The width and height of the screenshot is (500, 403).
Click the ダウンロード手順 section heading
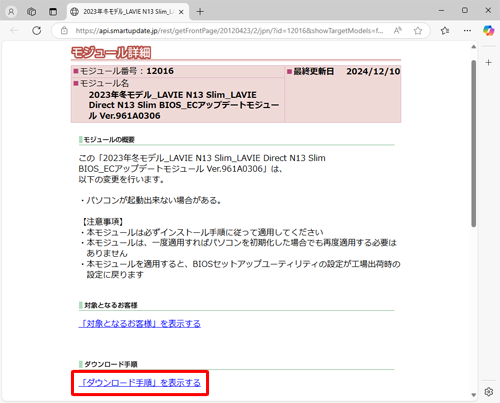click(x=111, y=364)
